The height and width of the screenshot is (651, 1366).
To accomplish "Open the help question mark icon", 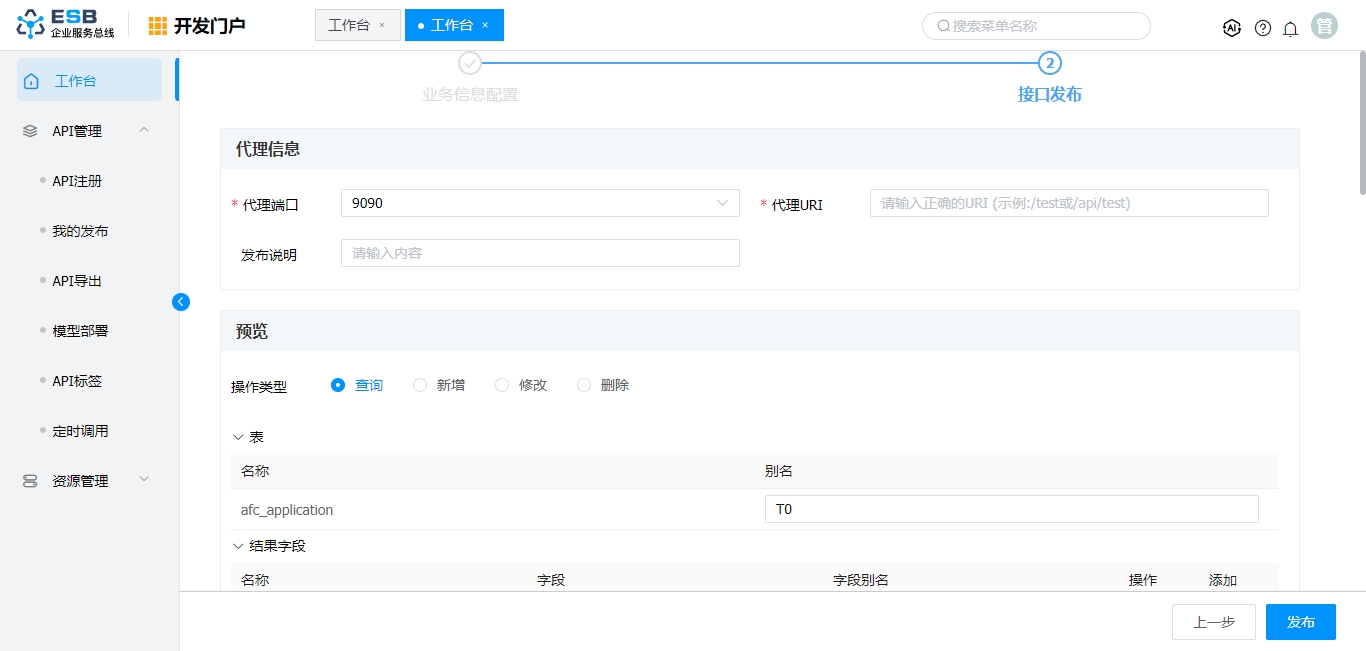I will coord(1263,28).
